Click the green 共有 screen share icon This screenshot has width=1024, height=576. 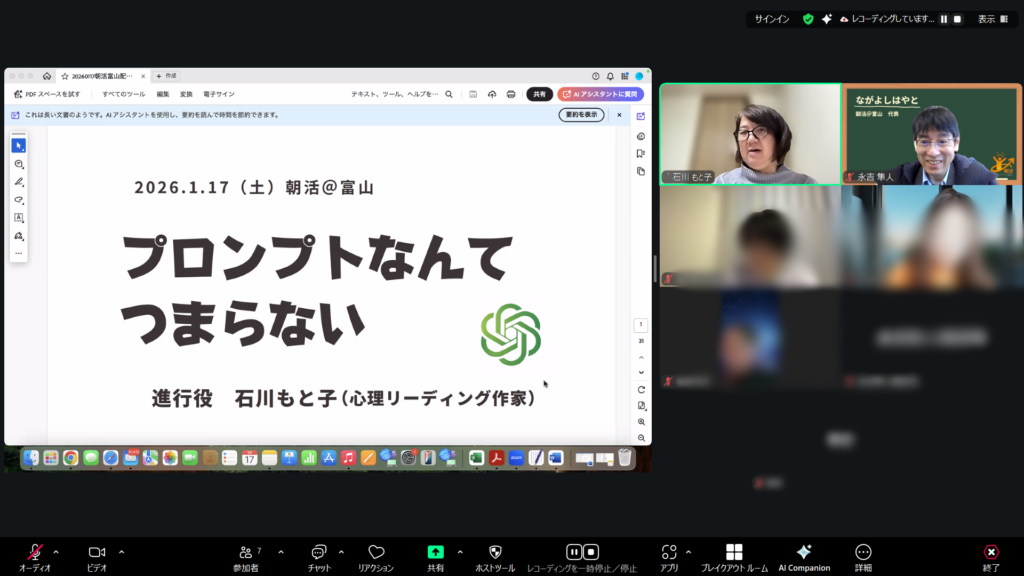(x=436, y=552)
